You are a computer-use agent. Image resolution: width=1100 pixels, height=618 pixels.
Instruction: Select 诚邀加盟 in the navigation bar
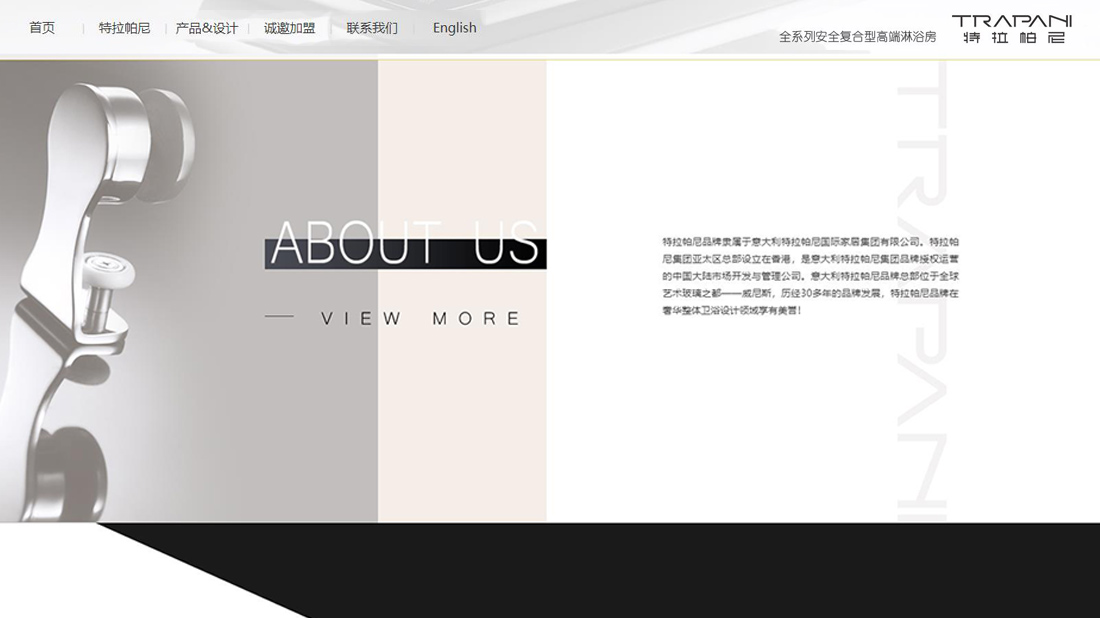pyautogui.click(x=288, y=28)
